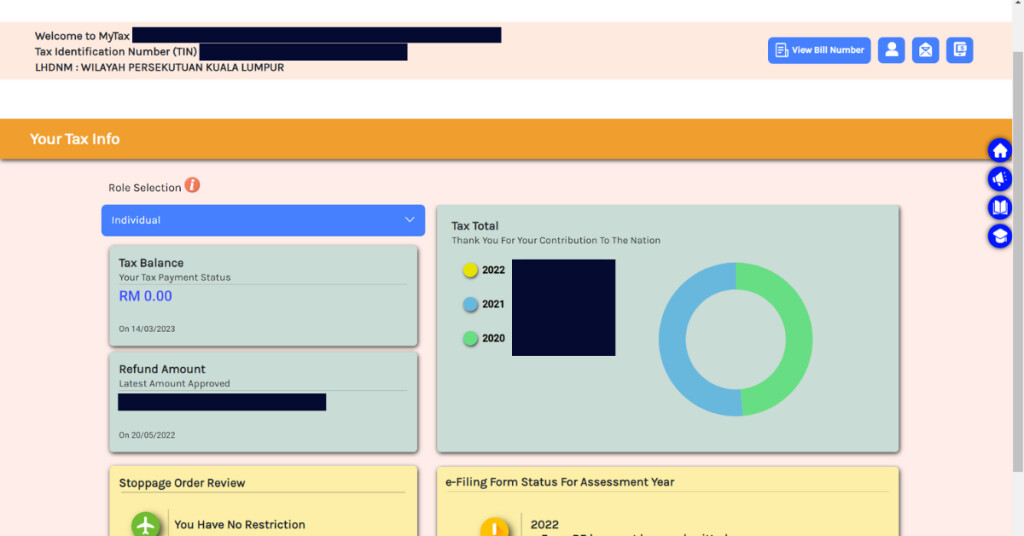Click the green airplane restriction icon

146,524
